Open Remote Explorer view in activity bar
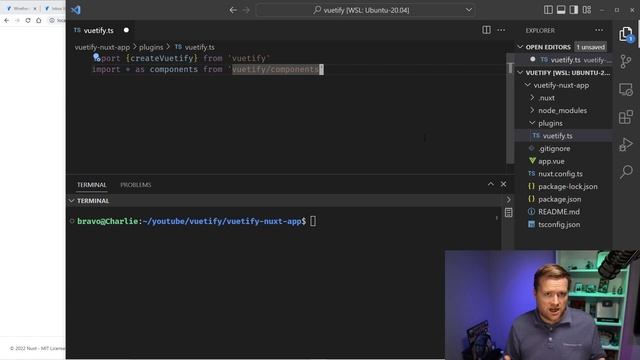Image resolution: width=640 pixels, height=360 pixels. pyautogui.click(x=626, y=89)
